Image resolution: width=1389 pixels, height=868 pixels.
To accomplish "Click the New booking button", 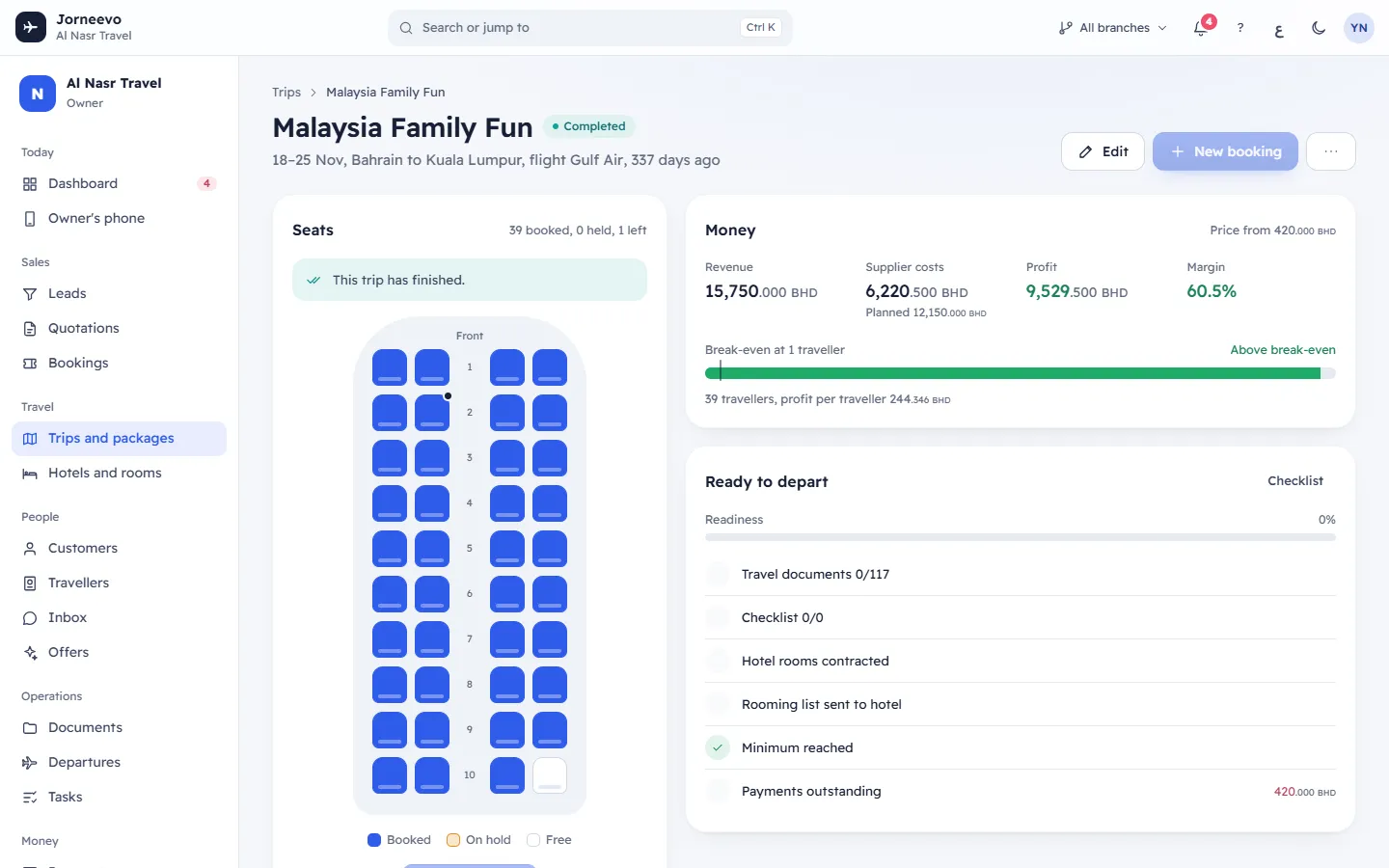I will (x=1225, y=151).
